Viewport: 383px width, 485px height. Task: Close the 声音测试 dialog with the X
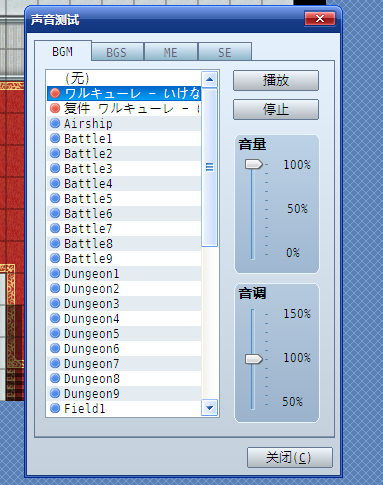click(x=320, y=18)
